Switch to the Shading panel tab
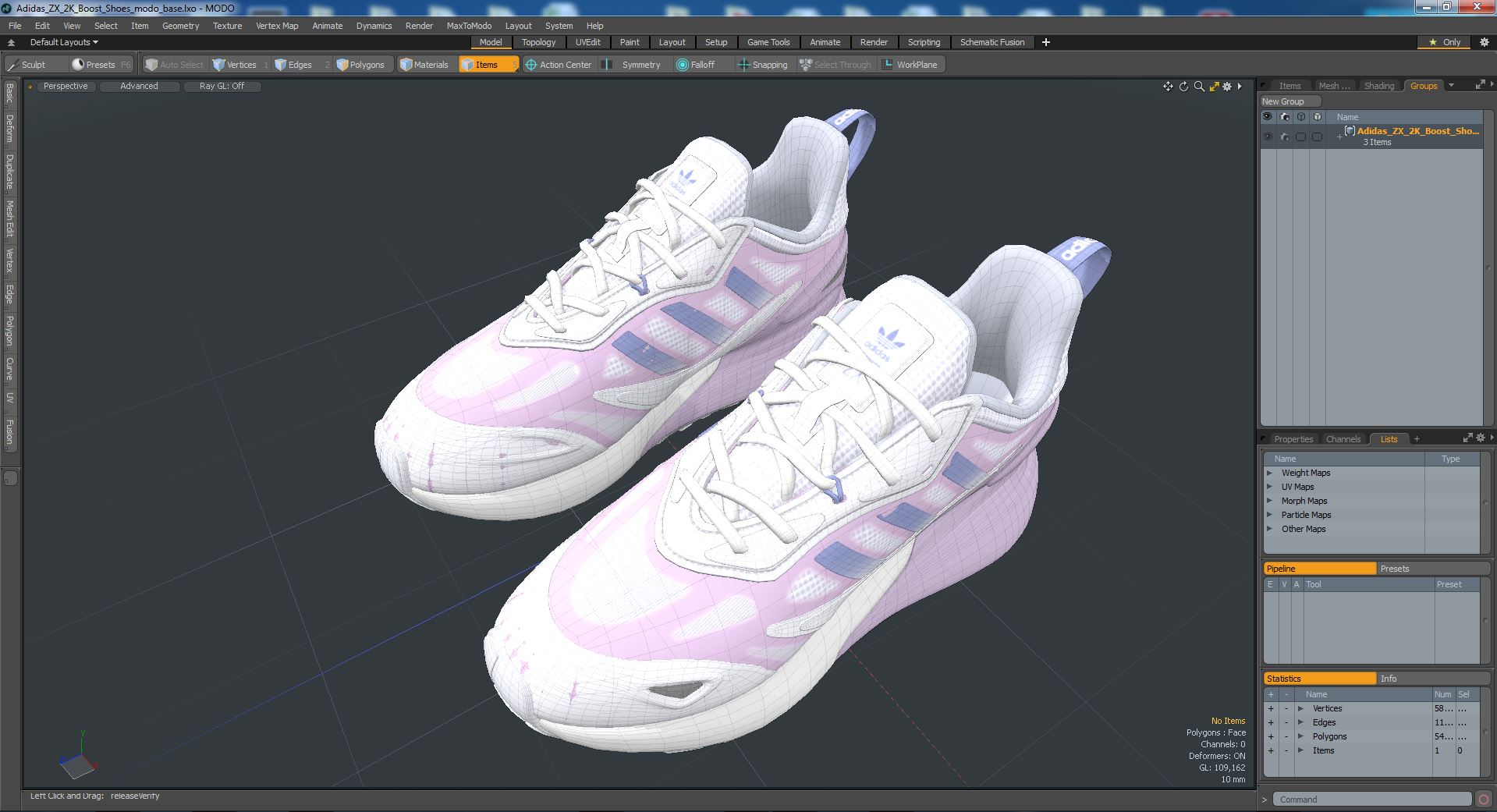Screen dimensions: 1497x812 pyautogui.click(x=1378, y=86)
